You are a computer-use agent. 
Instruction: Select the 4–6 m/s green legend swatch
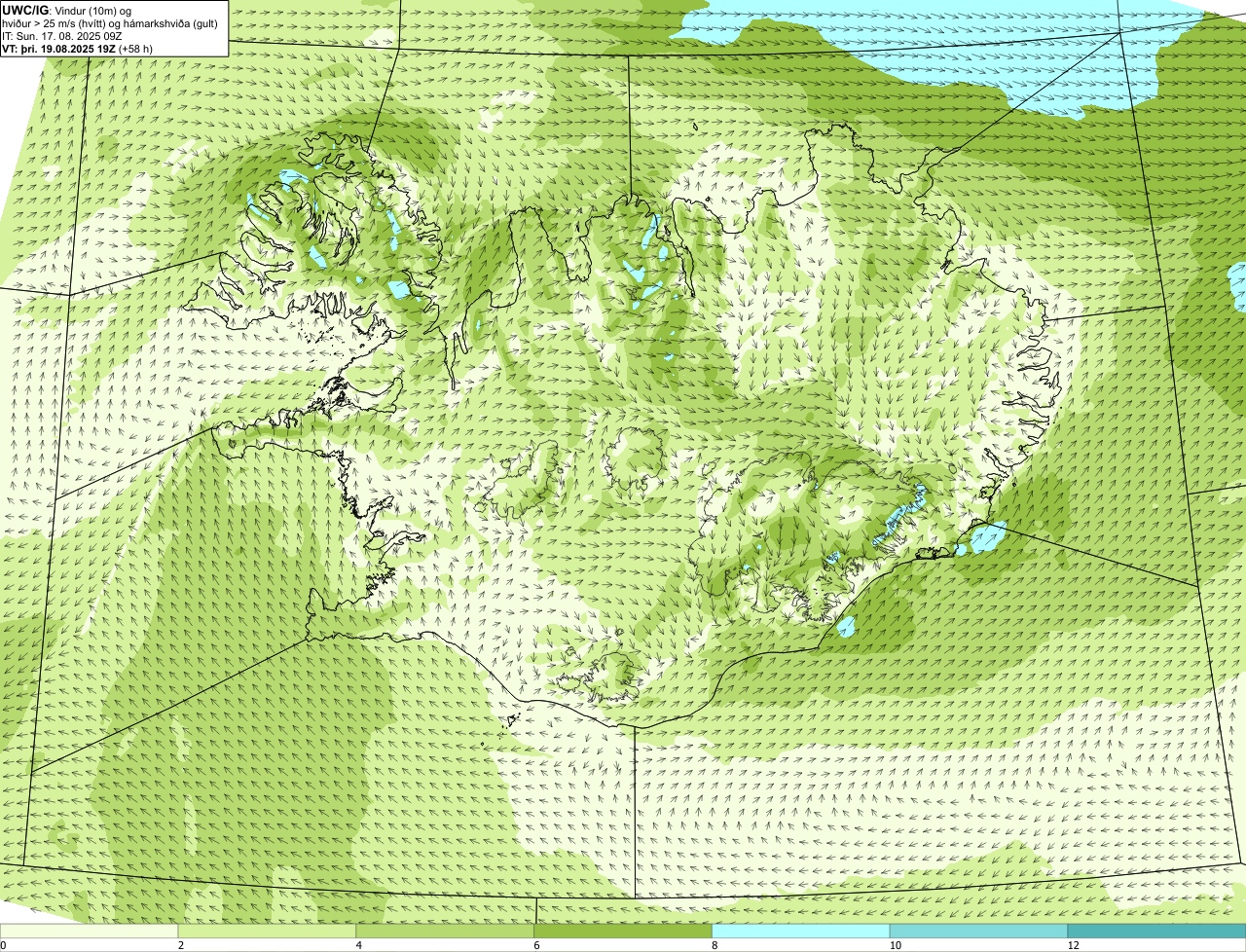coord(446,932)
